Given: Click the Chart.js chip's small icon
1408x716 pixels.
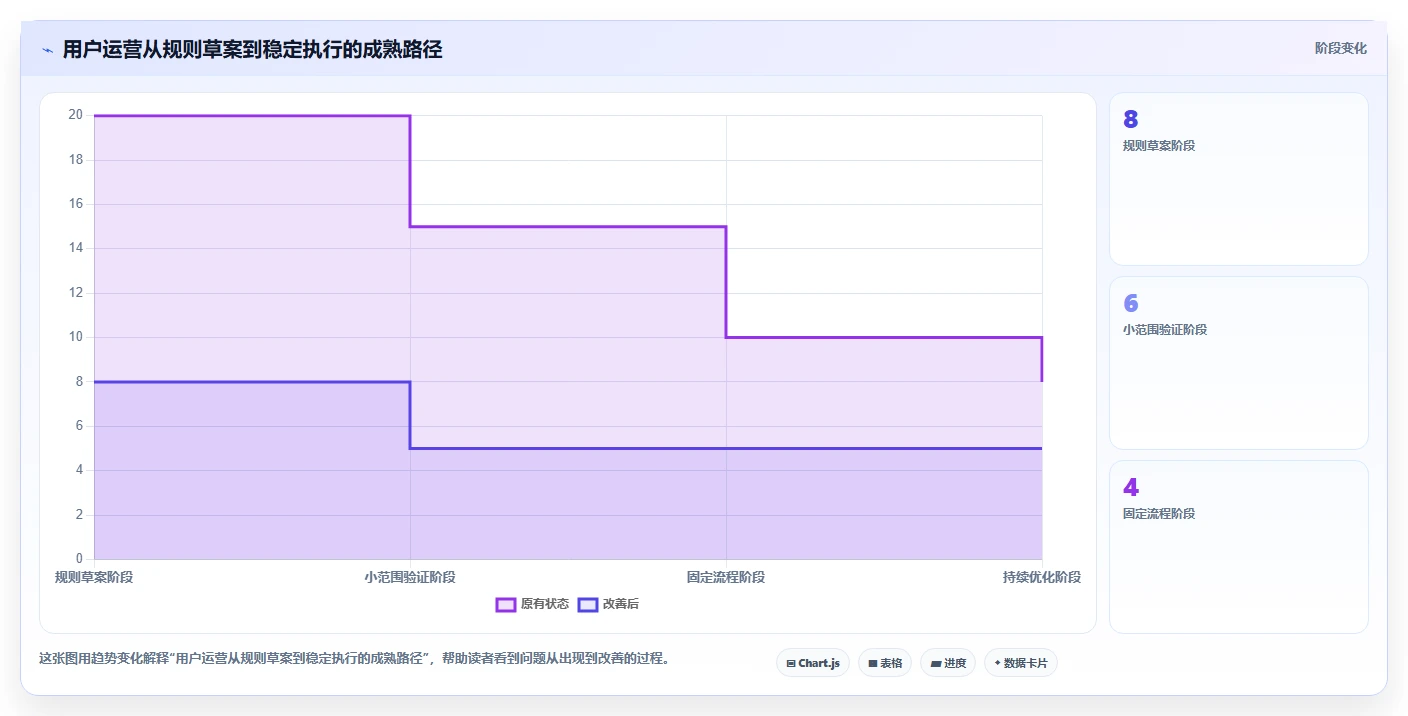Looking at the screenshot, I should [791, 663].
